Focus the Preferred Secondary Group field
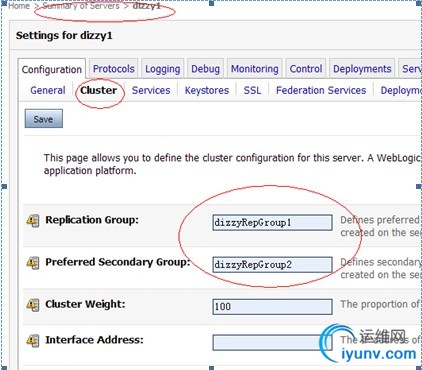422x370 pixels. (272, 265)
